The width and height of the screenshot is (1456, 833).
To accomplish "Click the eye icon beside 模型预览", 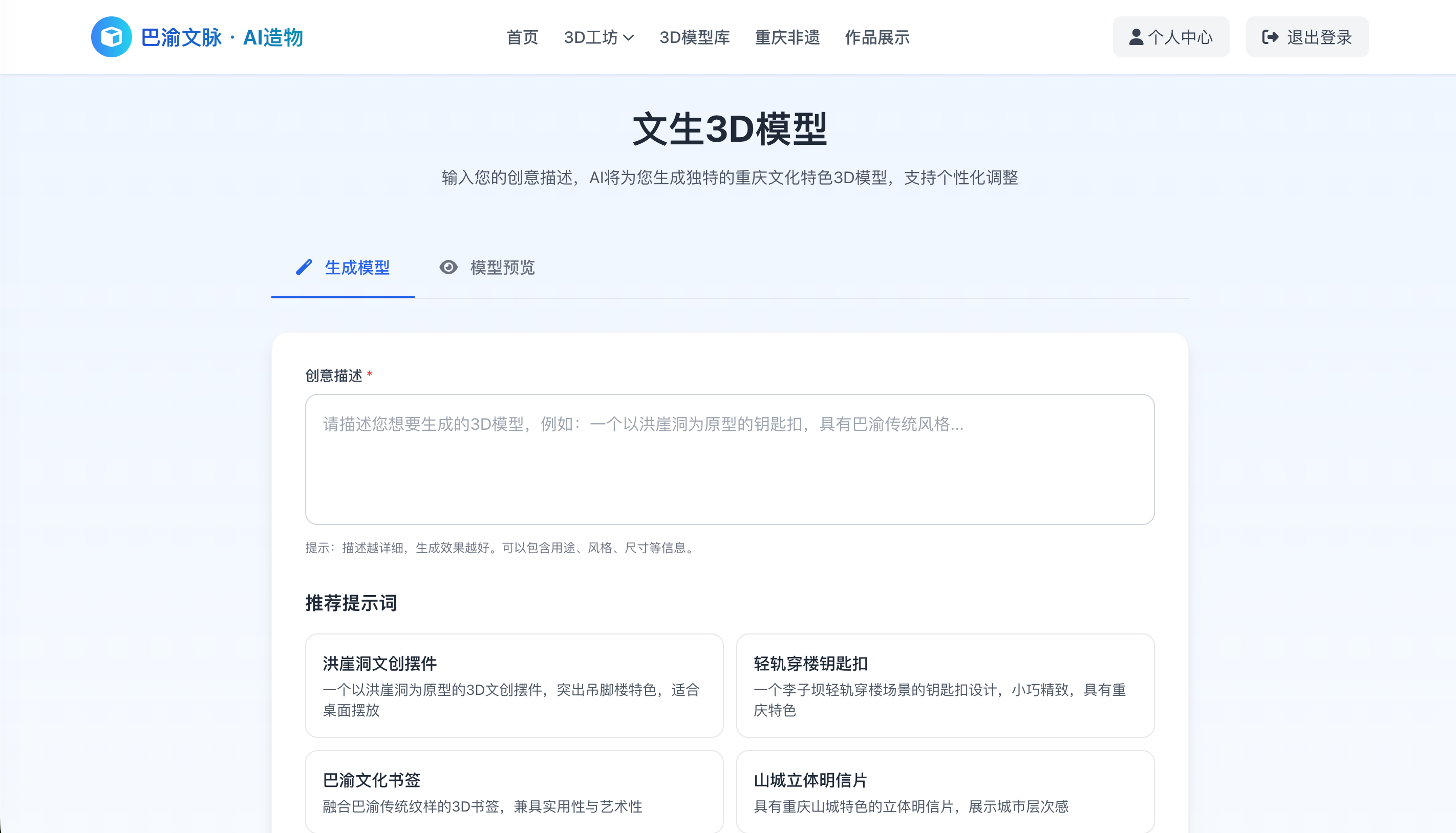I will (x=448, y=267).
